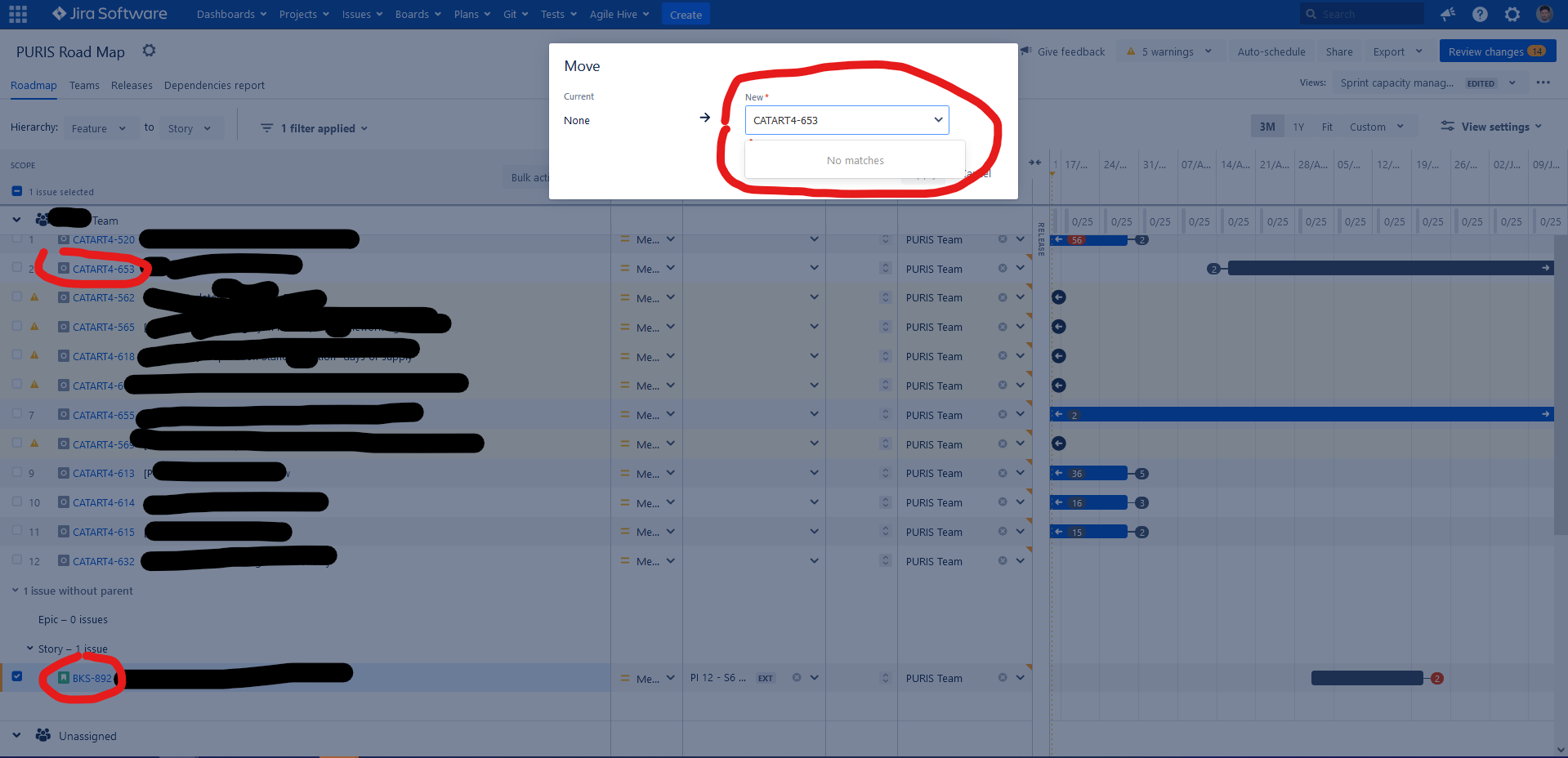Check the CATART4-614 row checkbox
Screen dimensions: 1568x758
(17, 501)
